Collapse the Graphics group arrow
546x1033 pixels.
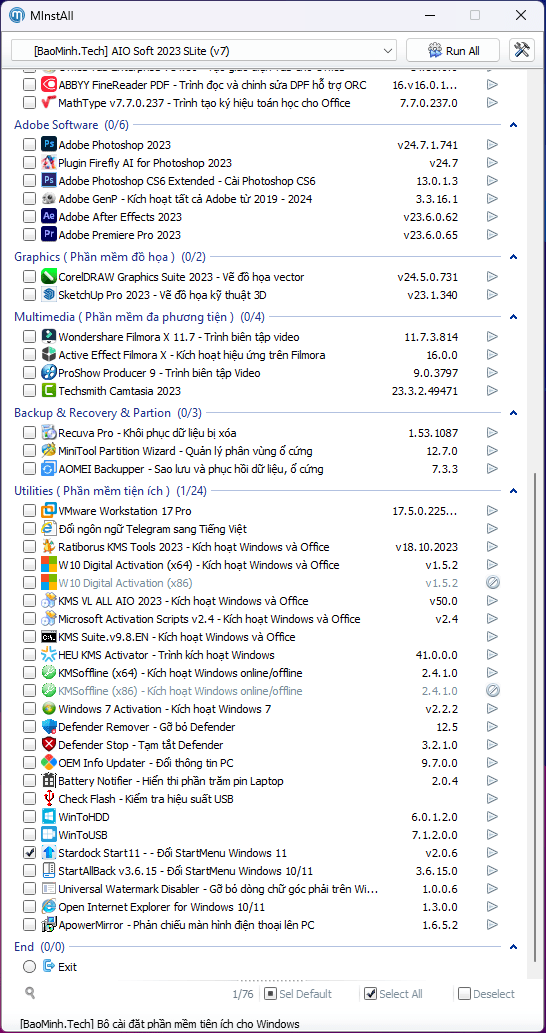tap(514, 257)
